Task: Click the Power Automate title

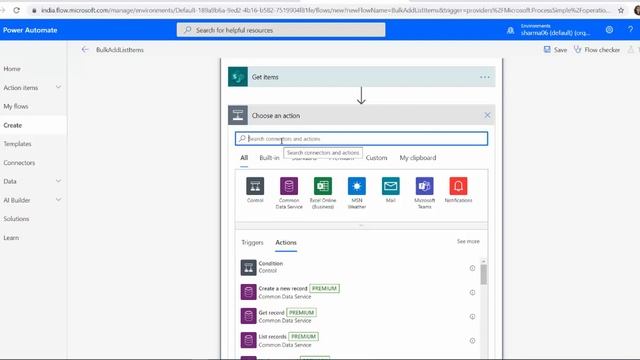Action: tap(30, 30)
